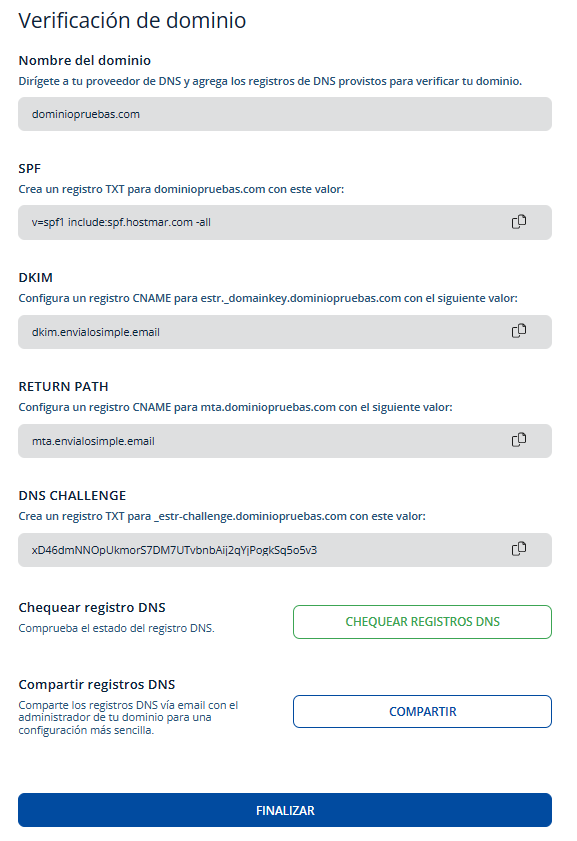Click the Finalizar button
The image size is (577, 841).
pos(285,810)
